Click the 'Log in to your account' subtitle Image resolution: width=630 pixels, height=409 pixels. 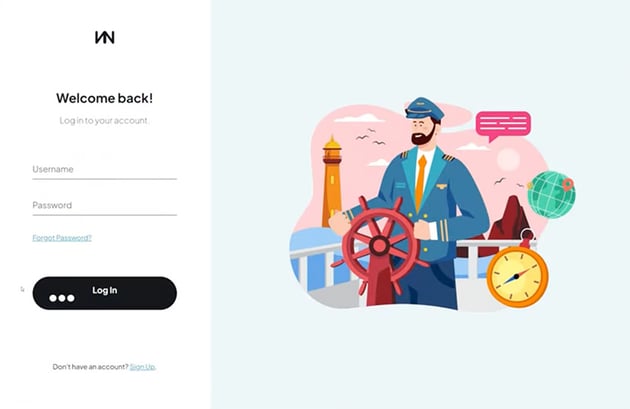(x=104, y=121)
